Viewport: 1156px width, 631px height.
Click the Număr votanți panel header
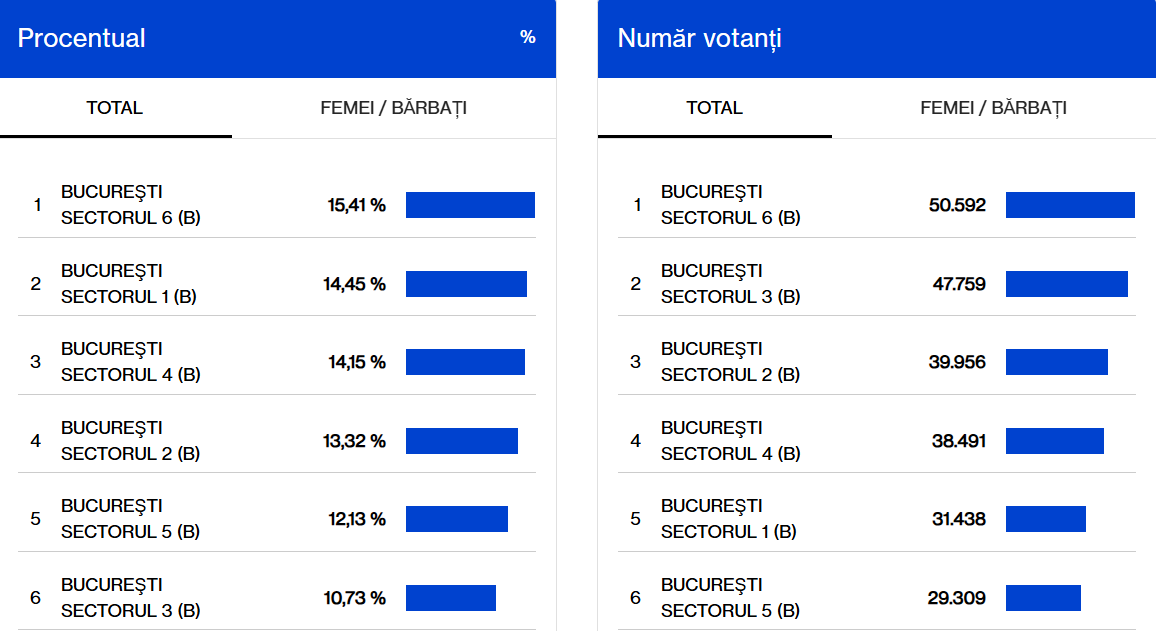(x=700, y=39)
